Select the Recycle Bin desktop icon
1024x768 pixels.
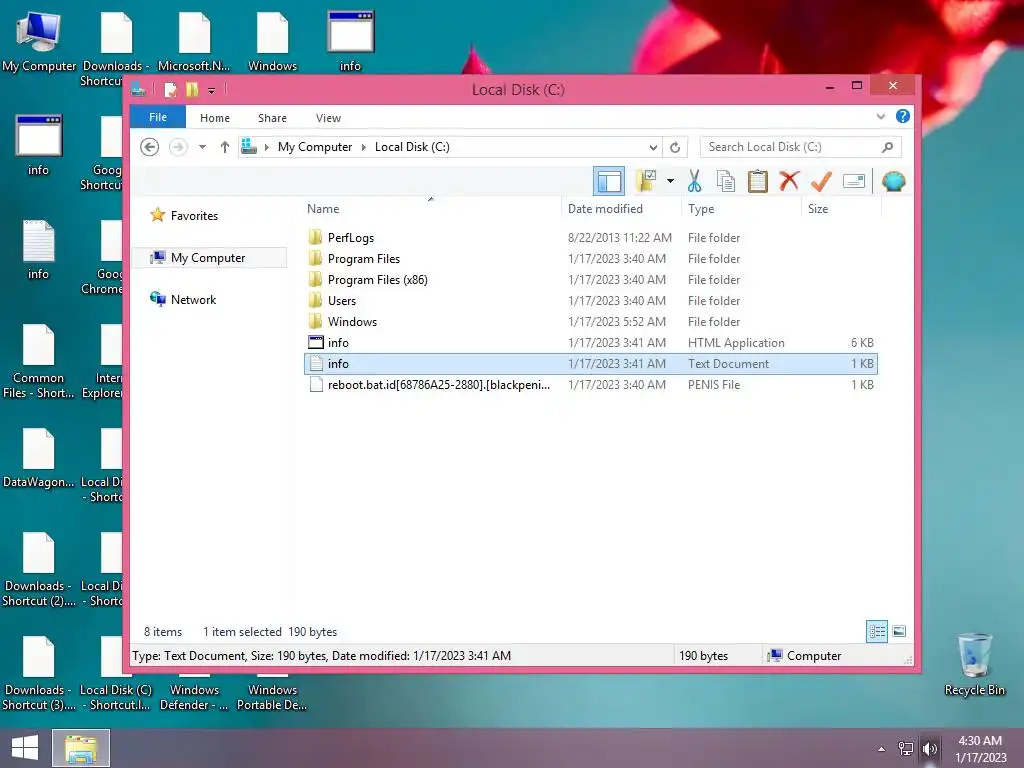click(974, 664)
